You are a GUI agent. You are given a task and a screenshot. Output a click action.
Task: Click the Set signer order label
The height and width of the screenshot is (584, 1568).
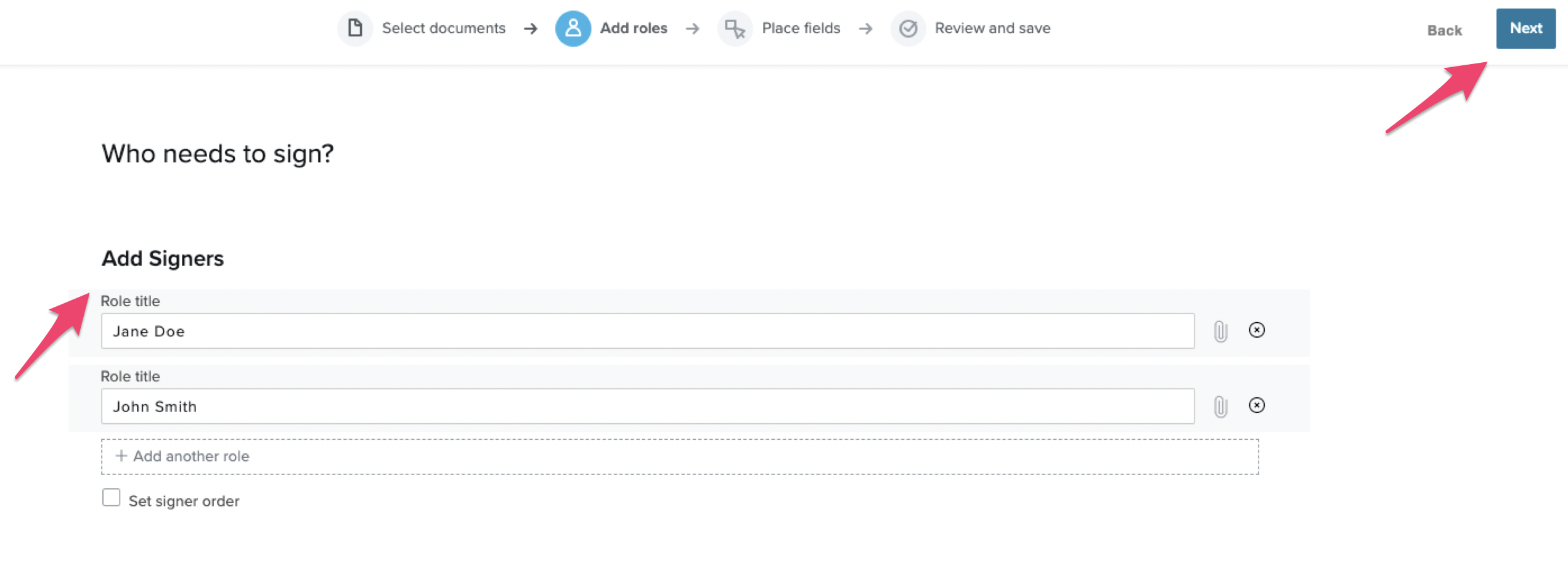(184, 501)
